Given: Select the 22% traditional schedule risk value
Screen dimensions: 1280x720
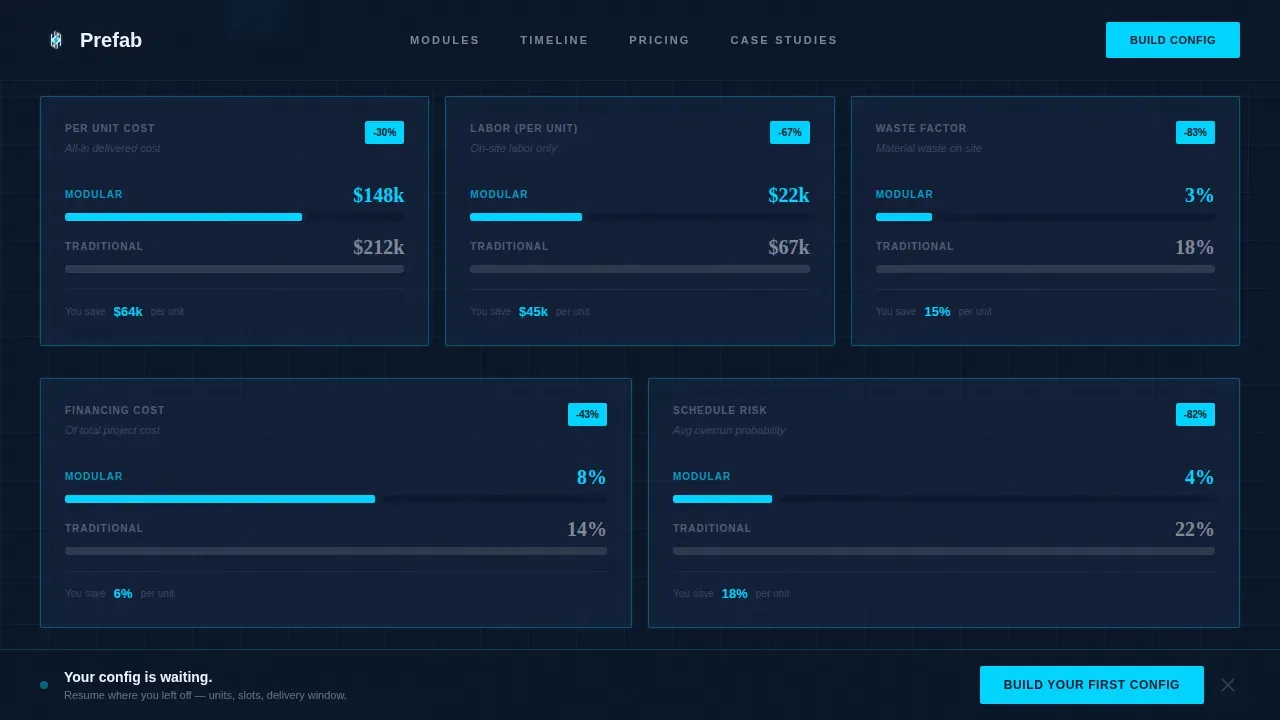Looking at the screenshot, I should [x=1194, y=529].
